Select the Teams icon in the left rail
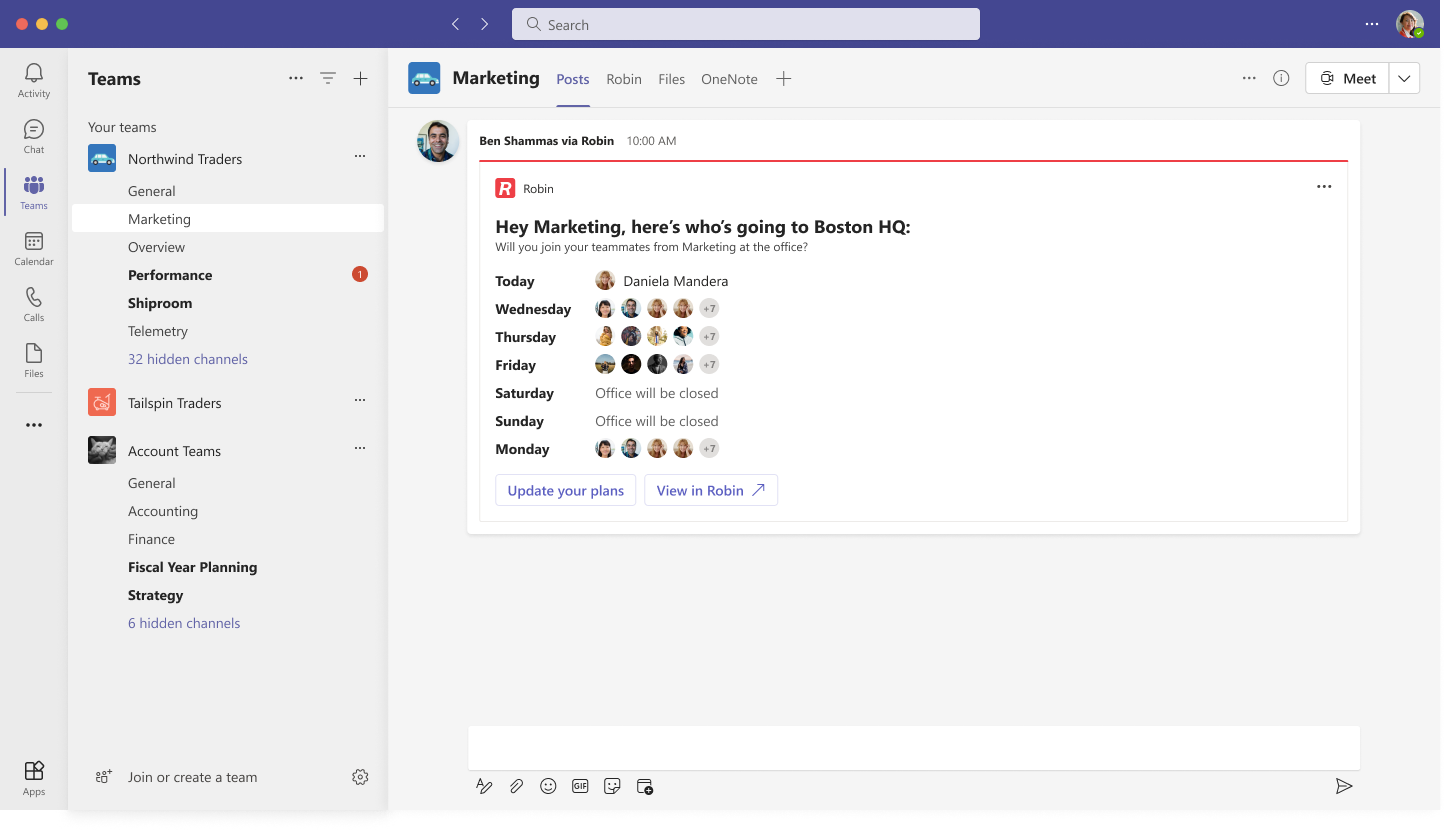This screenshot has width=1448, height=831. pos(34,192)
